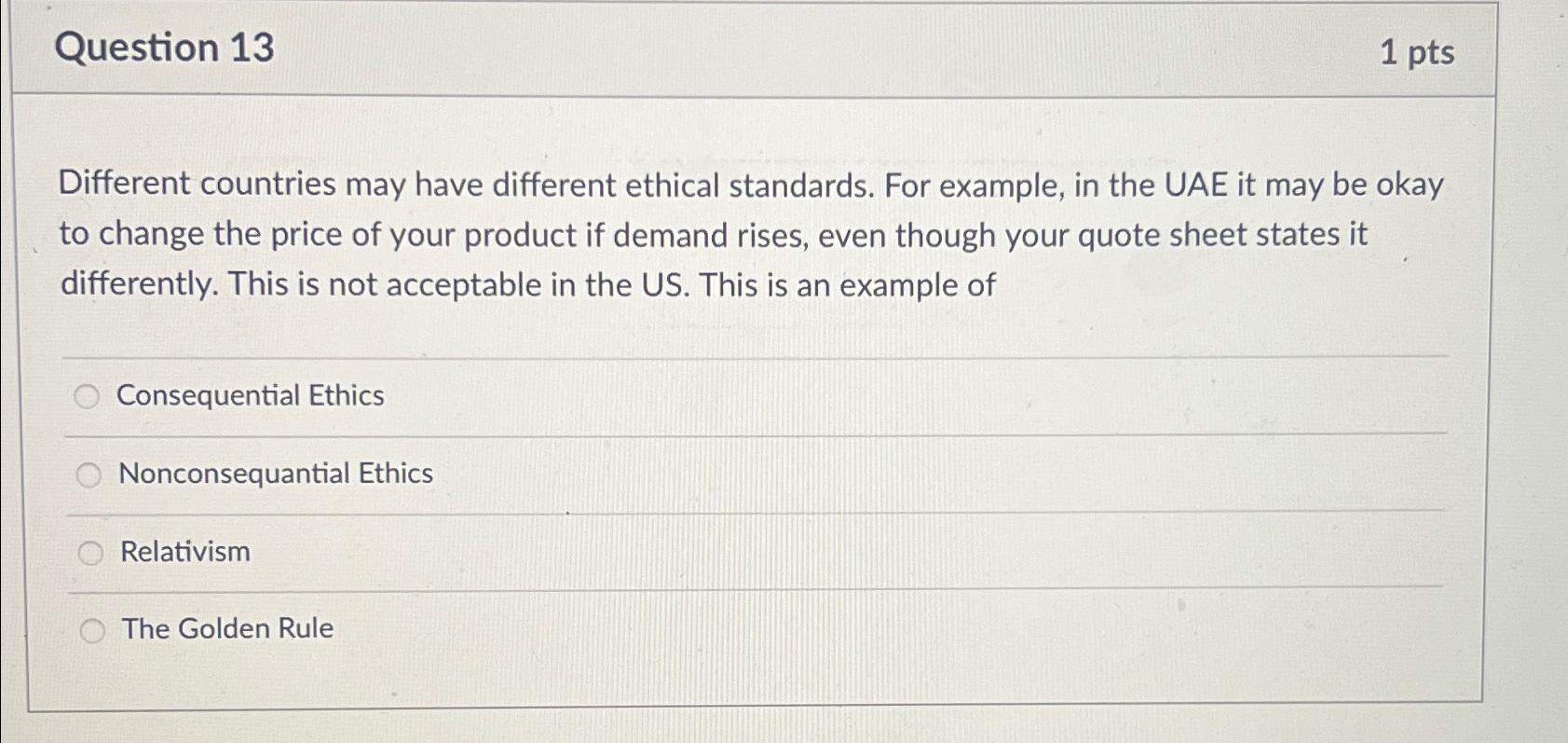Click the Nonconsequantial Ethics answer text
The width and height of the screenshot is (1568, 743).
(275, 473)
